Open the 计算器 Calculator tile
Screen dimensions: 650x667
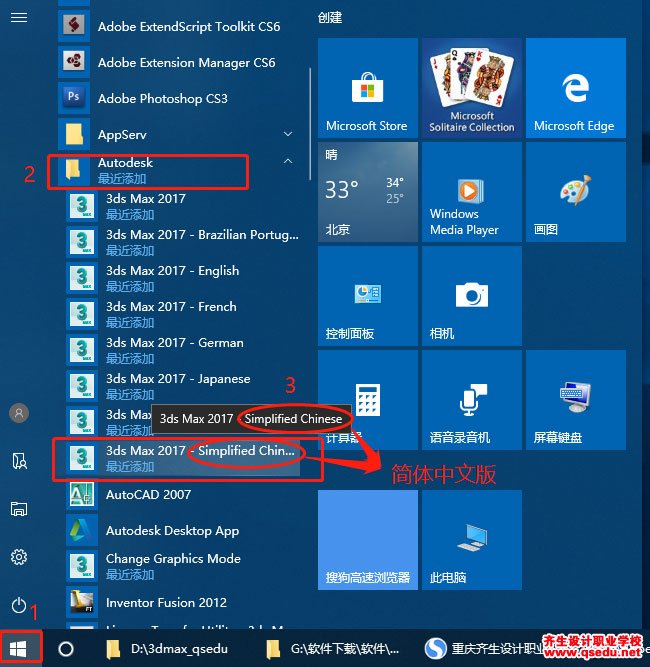pyautogui.click(x=368, y=400)
